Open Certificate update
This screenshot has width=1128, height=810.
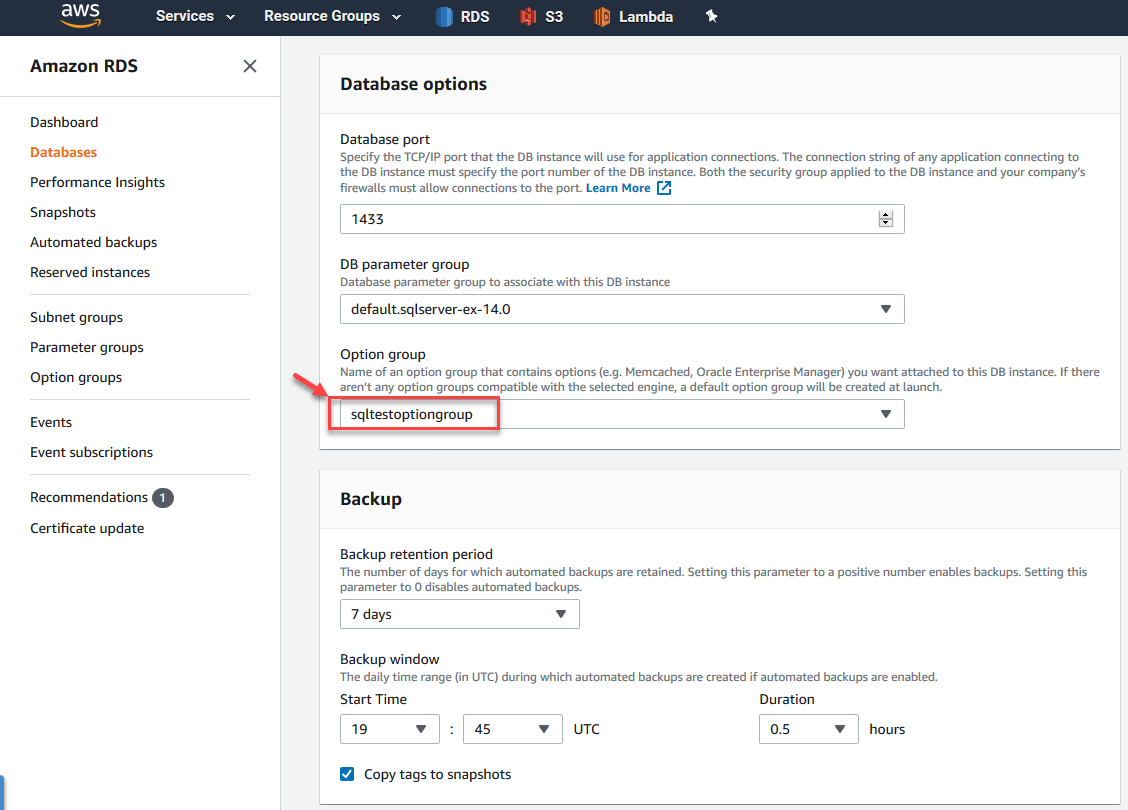pyautogui.click(x=87, y=528)
